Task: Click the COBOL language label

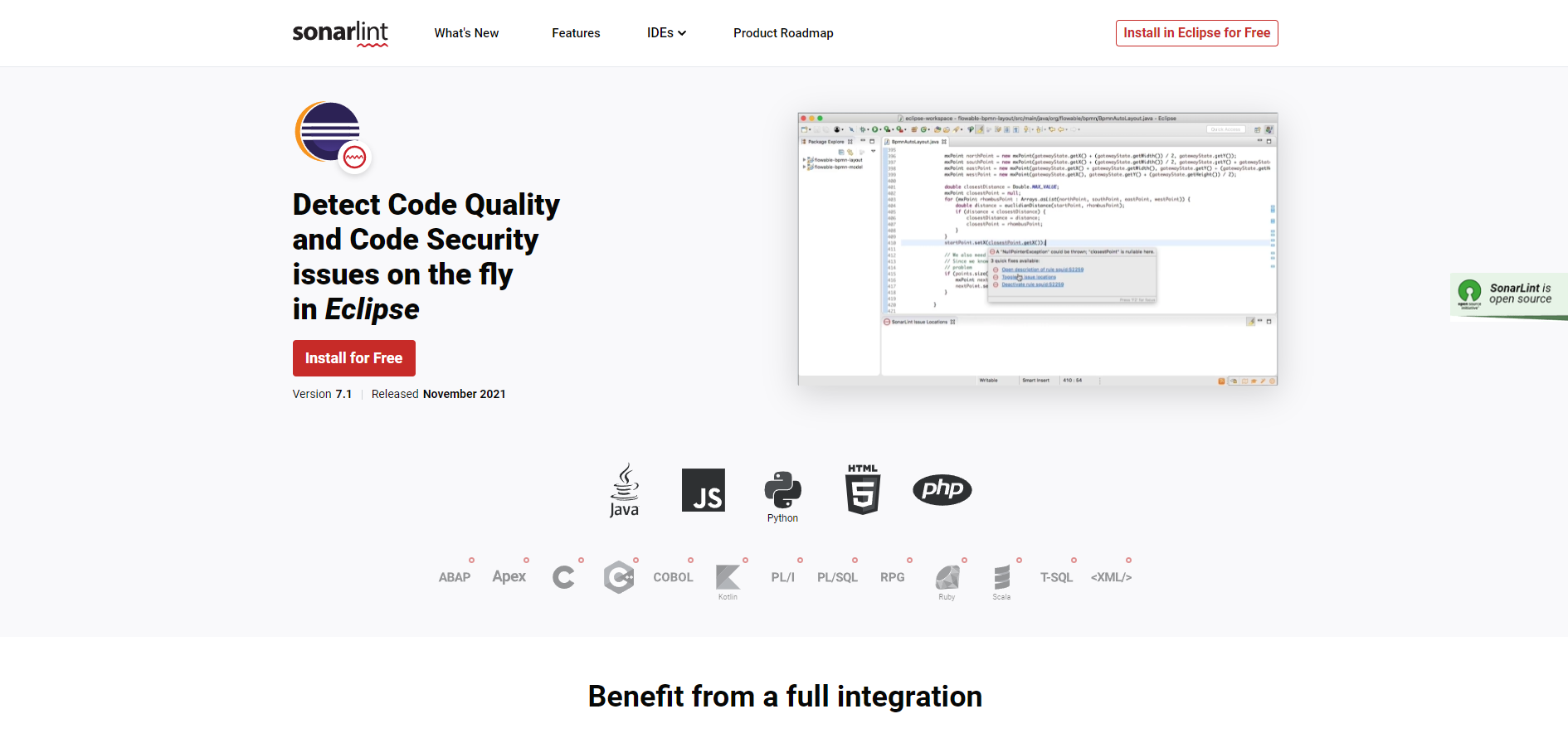Action: pos(673,577)
